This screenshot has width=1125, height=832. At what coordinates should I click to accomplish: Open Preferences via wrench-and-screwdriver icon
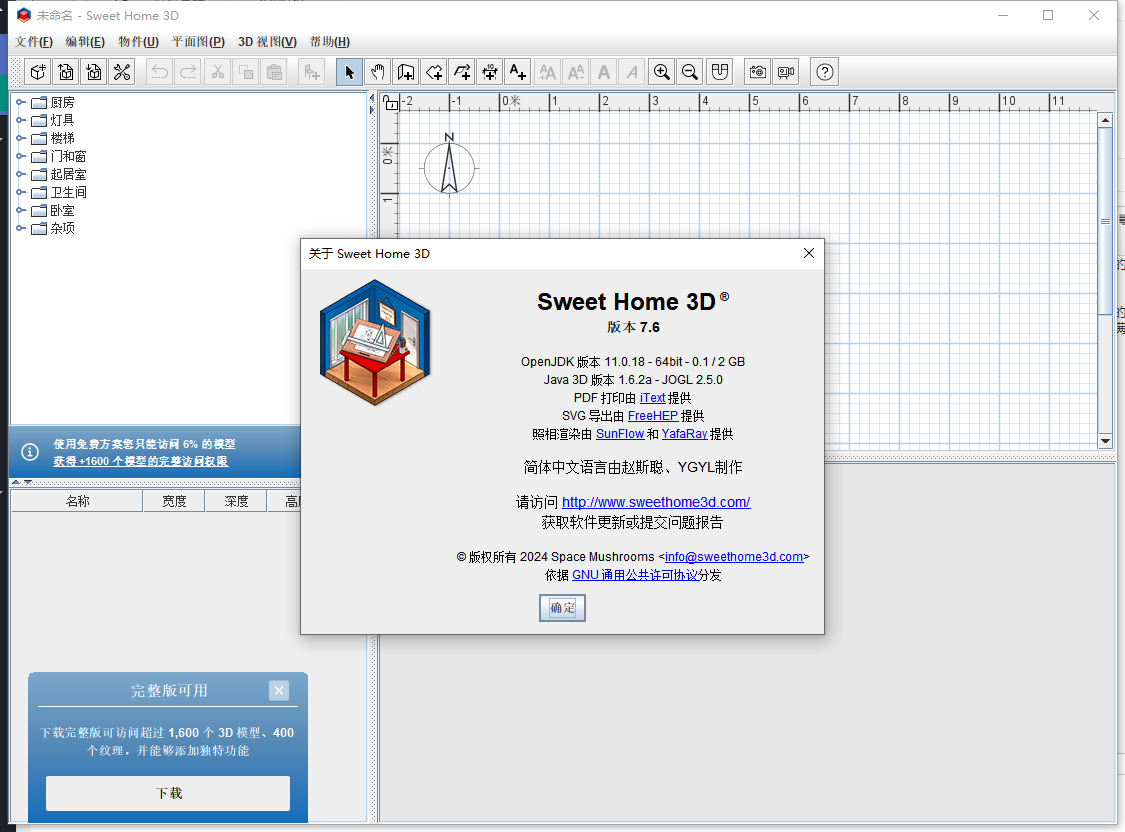[x=122, y=72]
